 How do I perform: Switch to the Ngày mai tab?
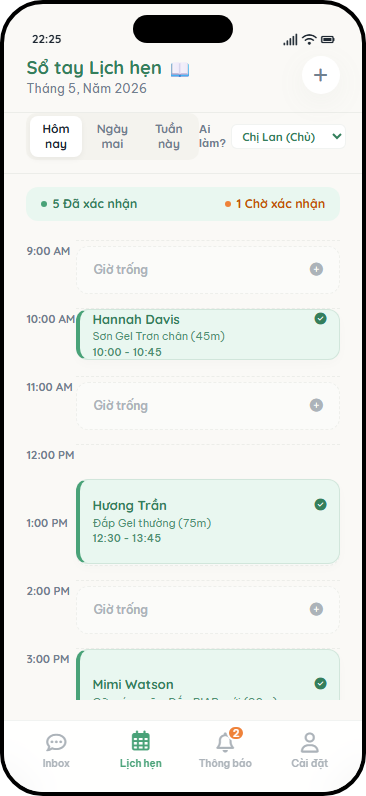(x=112, y=137)
